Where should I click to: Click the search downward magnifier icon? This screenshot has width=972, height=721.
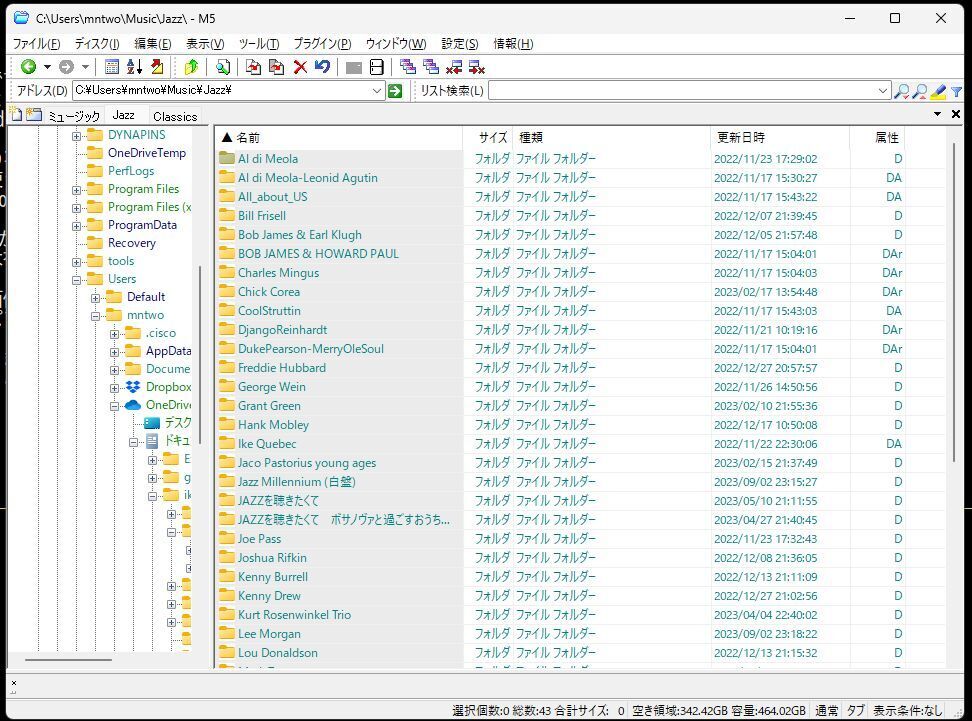coord(902,92)
